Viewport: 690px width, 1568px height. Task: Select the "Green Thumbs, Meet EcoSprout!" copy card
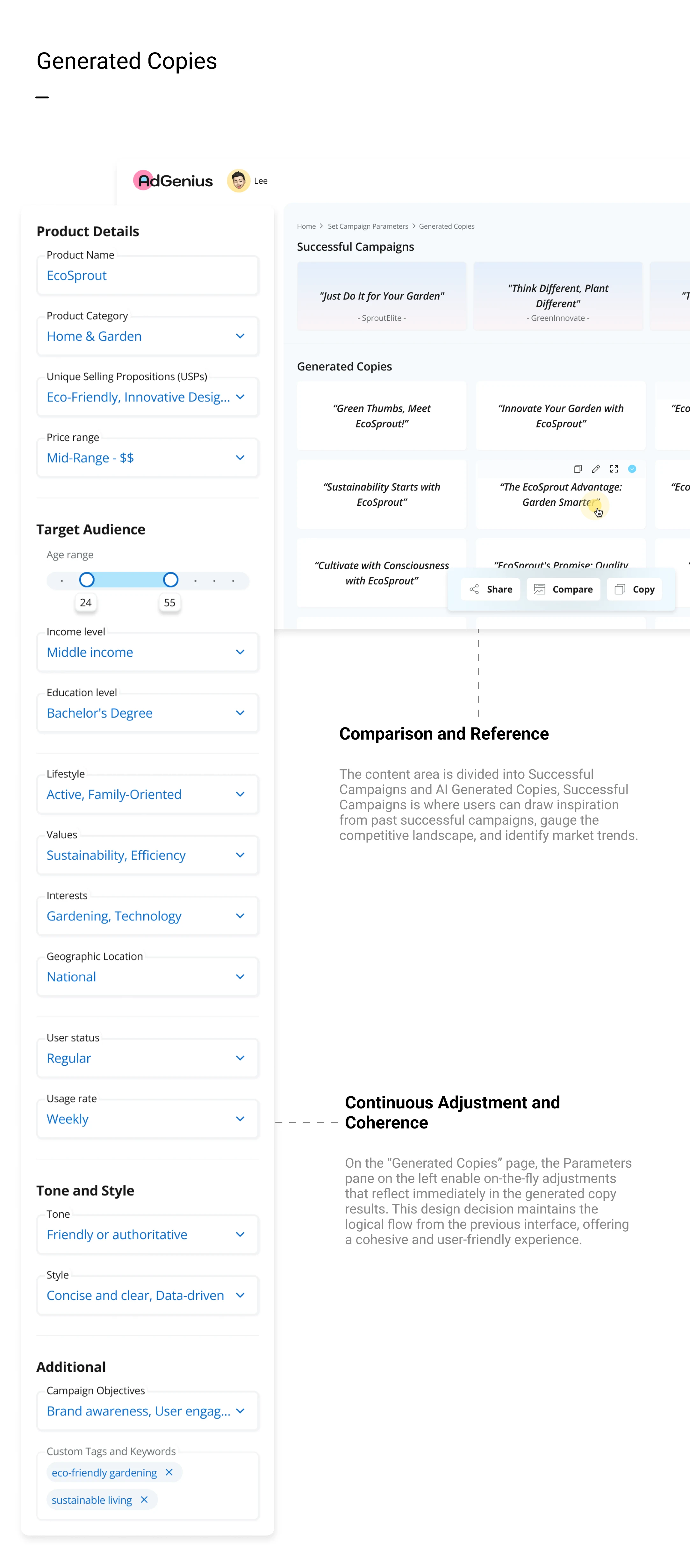(382, 416)
